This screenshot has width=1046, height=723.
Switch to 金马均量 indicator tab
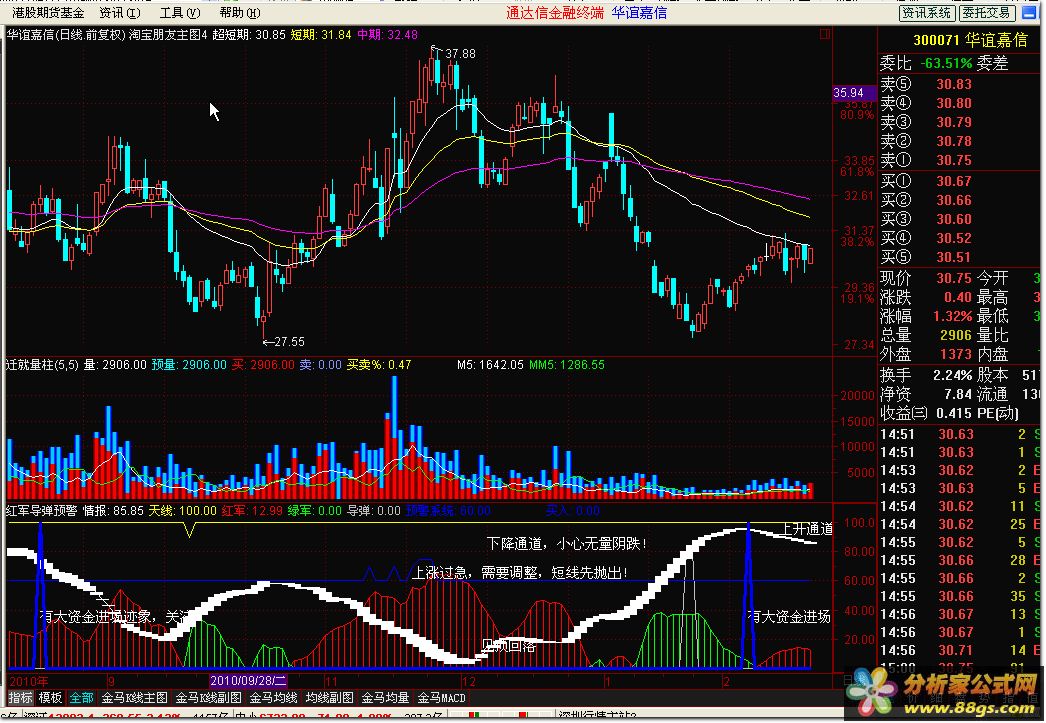point(385,698)
